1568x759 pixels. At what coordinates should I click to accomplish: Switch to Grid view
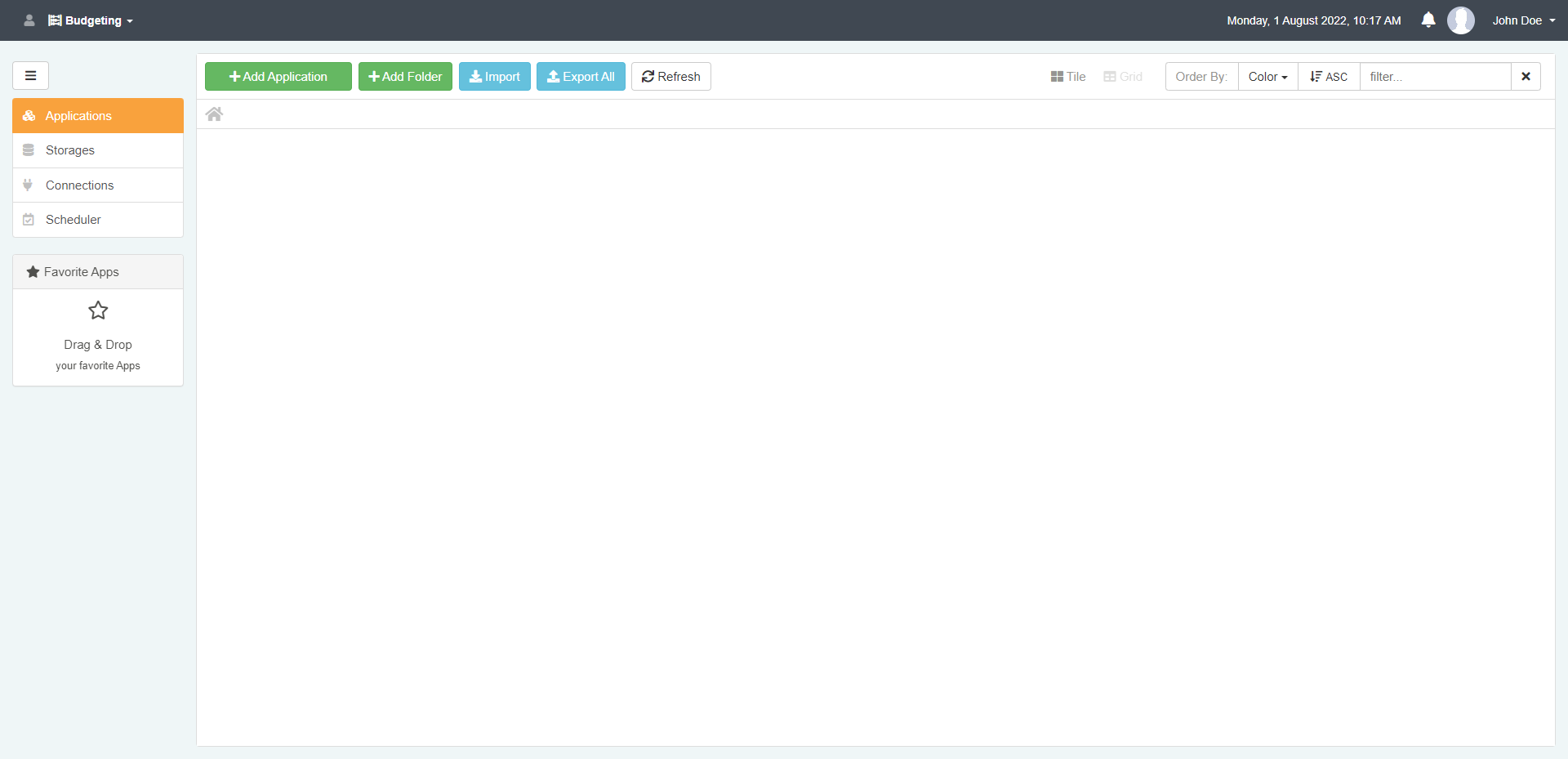[x=1123, y=77]
